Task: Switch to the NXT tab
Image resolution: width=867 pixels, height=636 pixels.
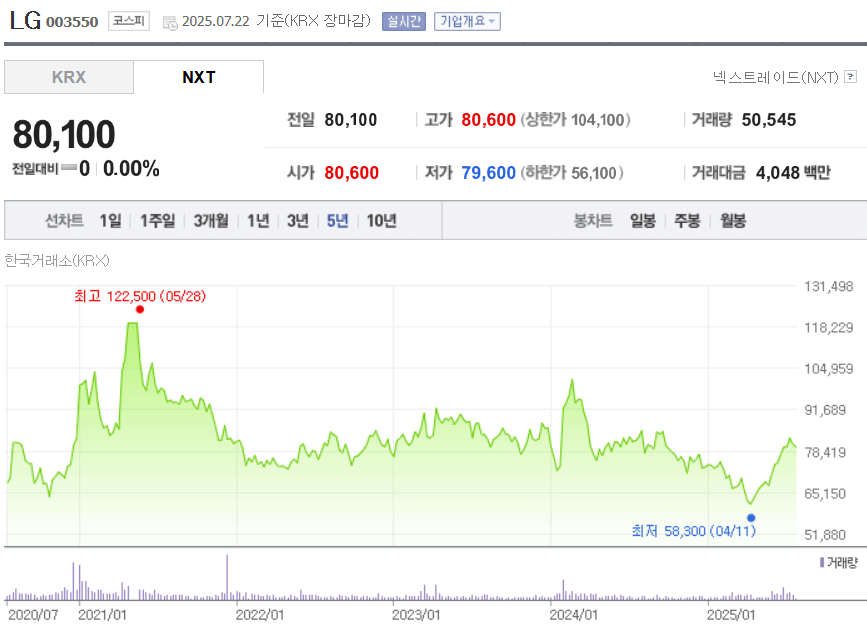Action: (198, 76)
